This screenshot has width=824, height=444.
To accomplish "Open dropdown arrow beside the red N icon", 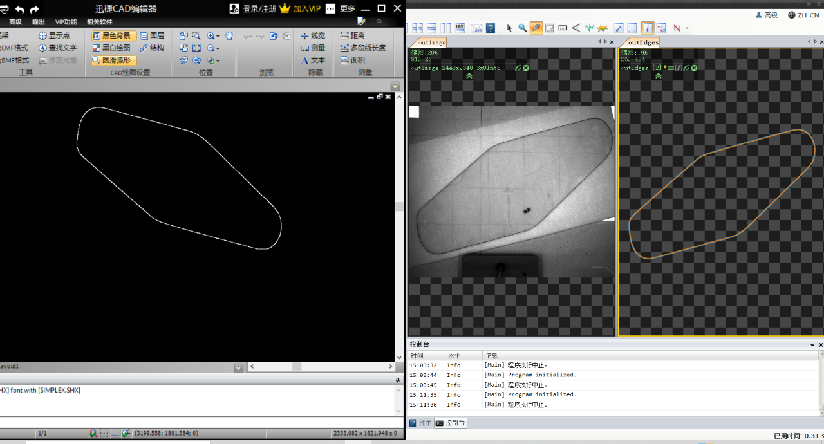I will [686, 28].
